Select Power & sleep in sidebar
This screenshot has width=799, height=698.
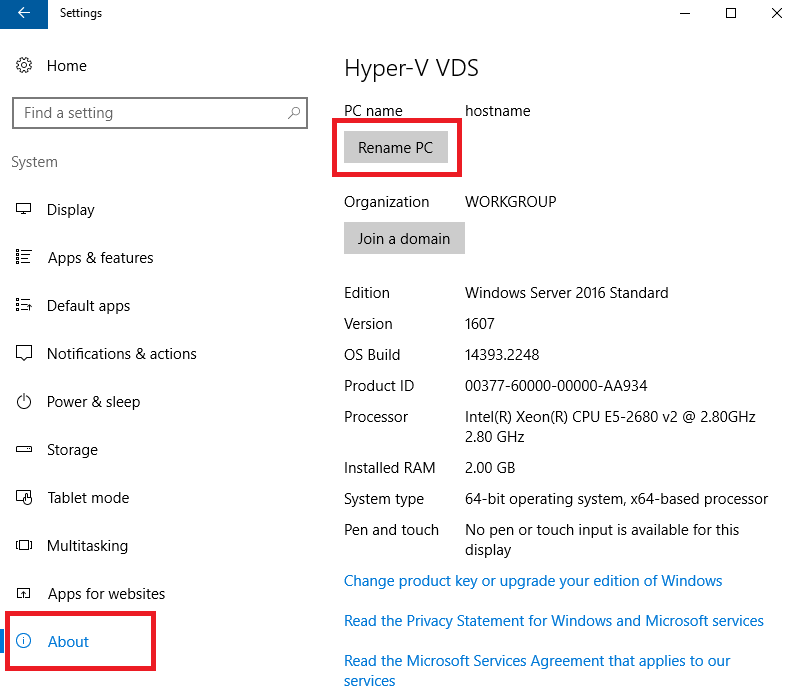(93, 401)
